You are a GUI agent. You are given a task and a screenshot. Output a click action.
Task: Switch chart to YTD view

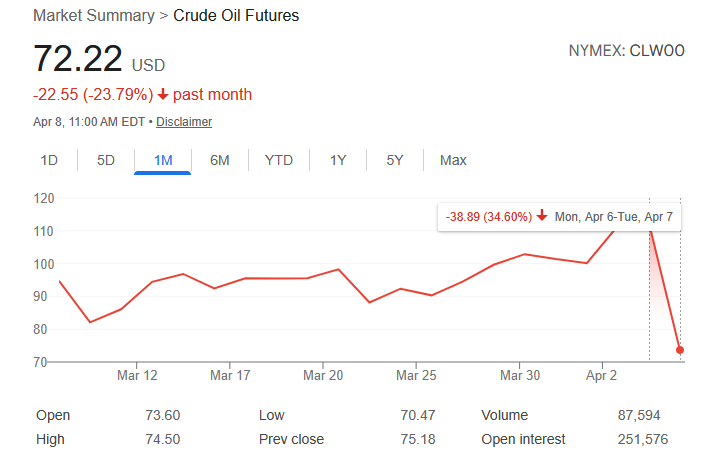[278, 160]
